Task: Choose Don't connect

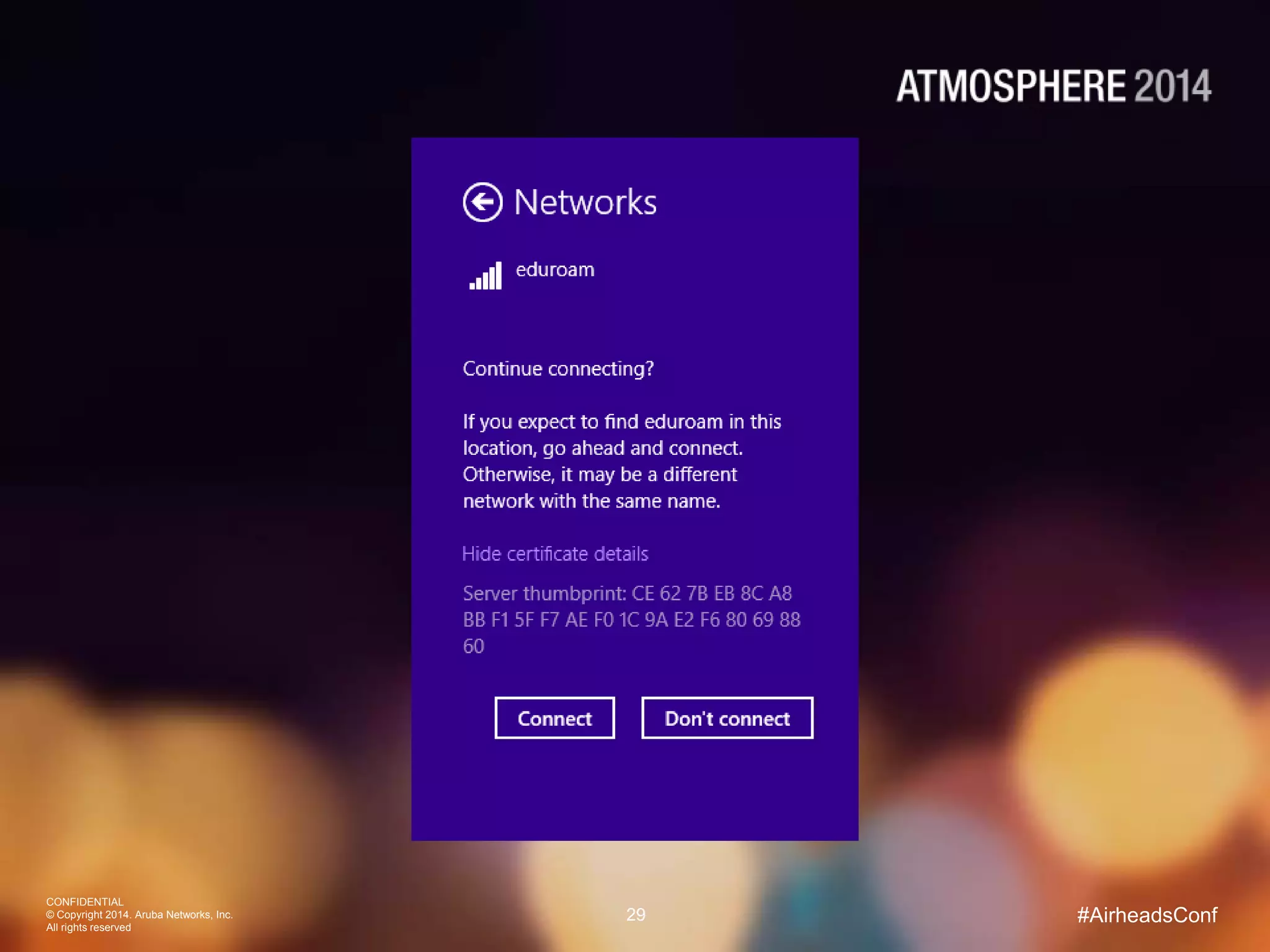Action: click(x=727, y=718)
